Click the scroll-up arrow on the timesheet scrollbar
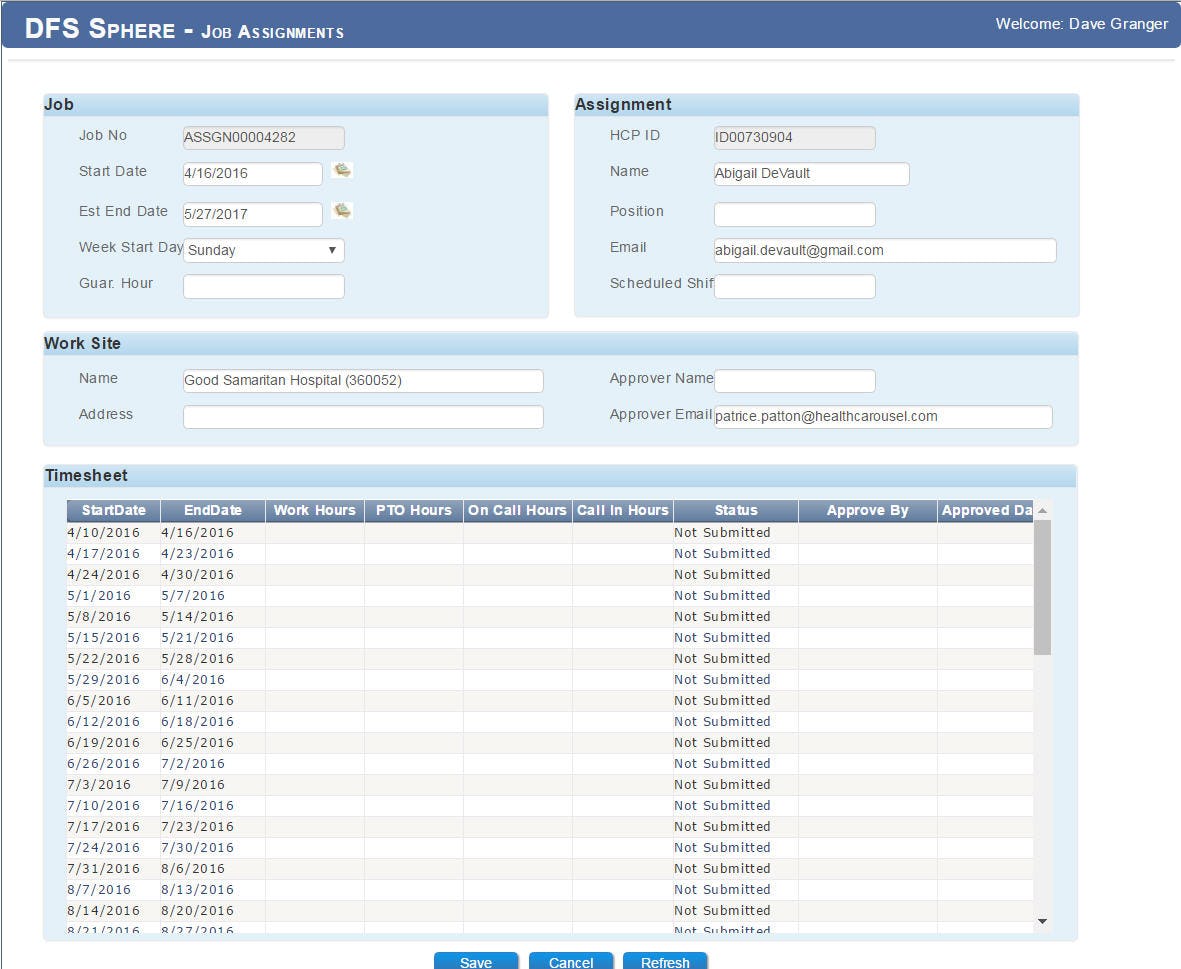Screen dimensions: 1181x969 point(1042,510)
